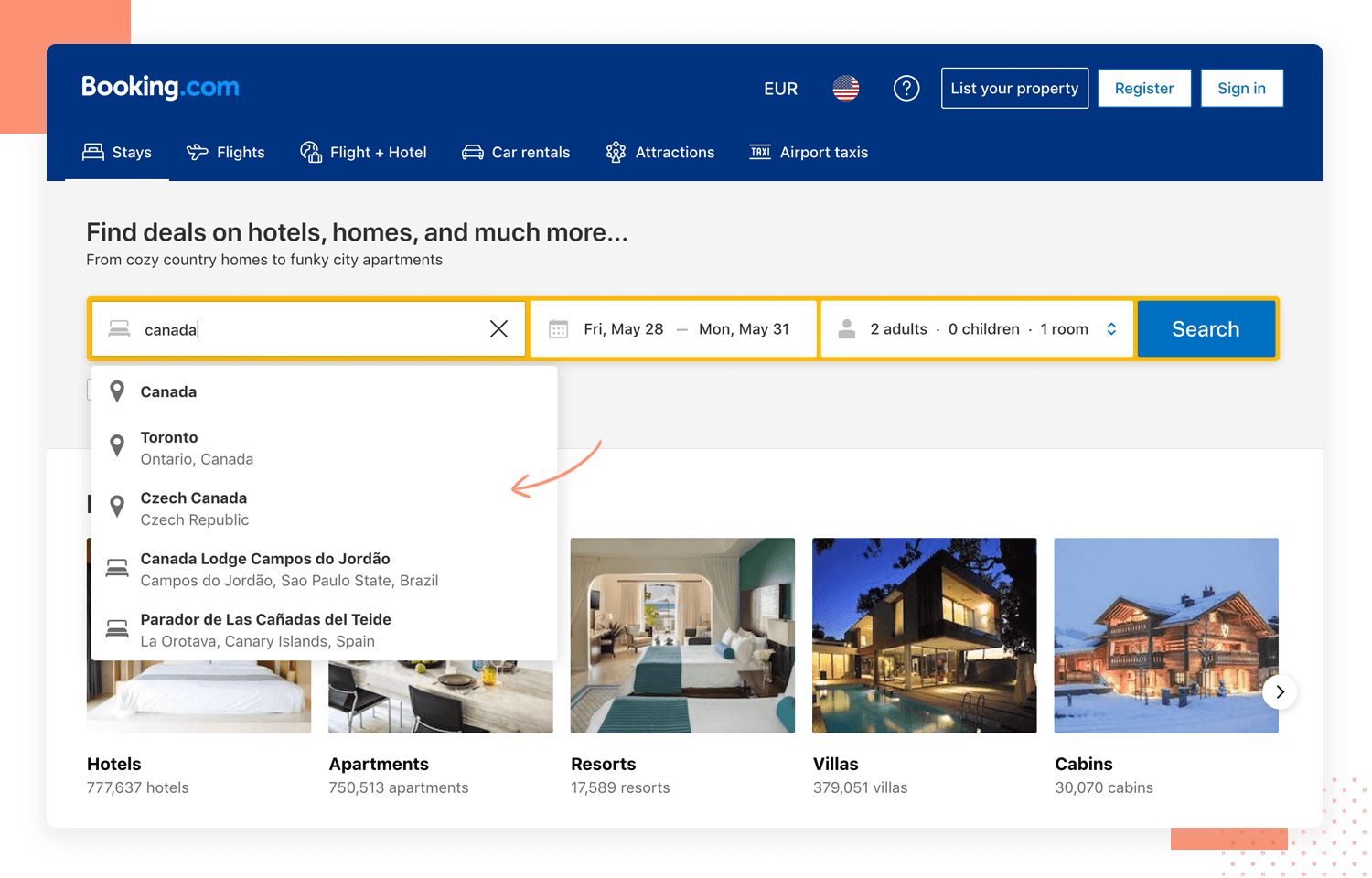The image size is (1372, 878).
Task: Click the US flag language icon
Action: [845, 88]
